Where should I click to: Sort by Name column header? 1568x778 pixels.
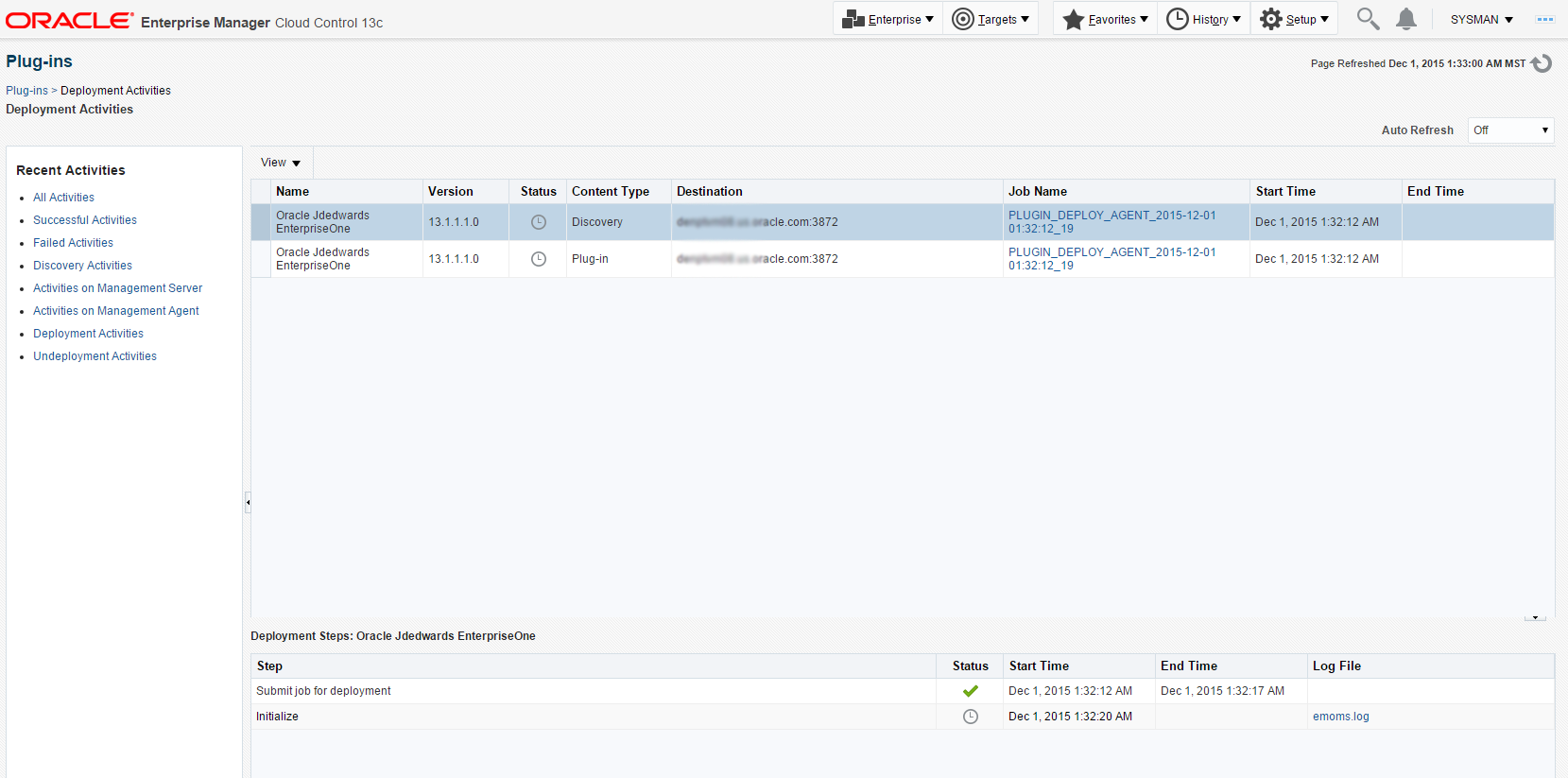click(x=346, y=192)
